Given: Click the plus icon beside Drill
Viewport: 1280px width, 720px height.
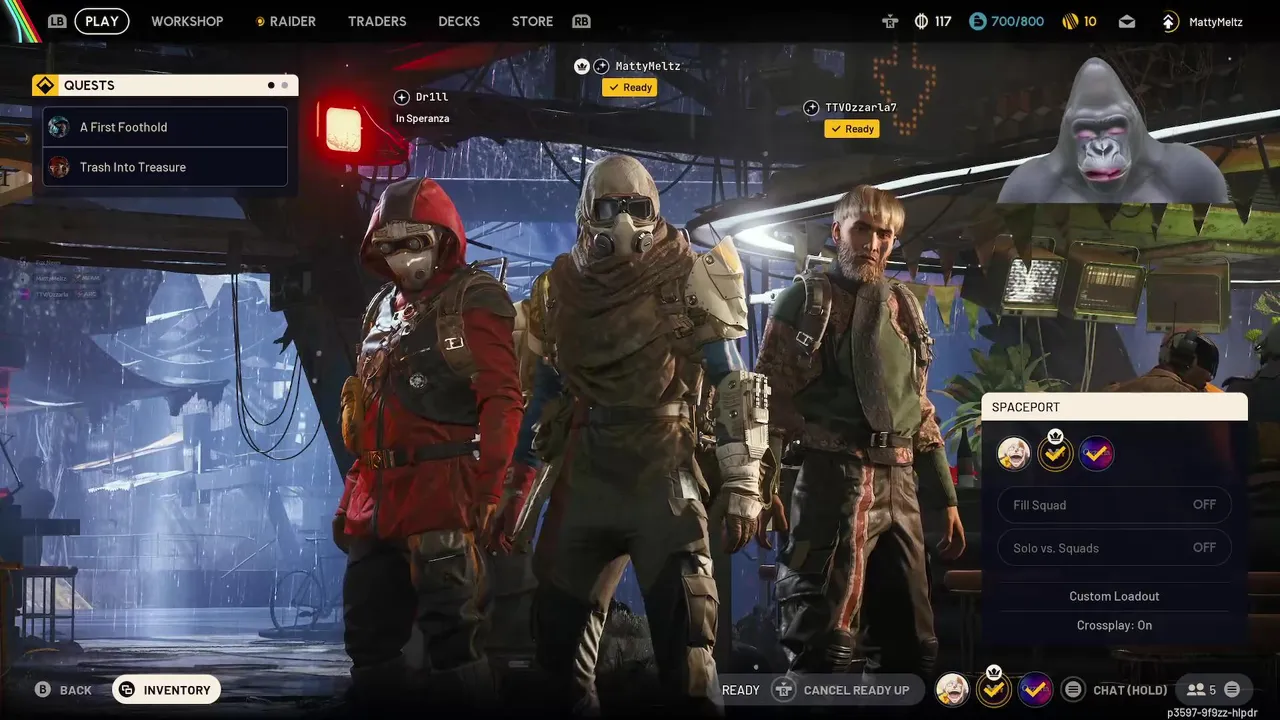Looking at the screenshot, I should pyautogui.click(x=402, y=97).
